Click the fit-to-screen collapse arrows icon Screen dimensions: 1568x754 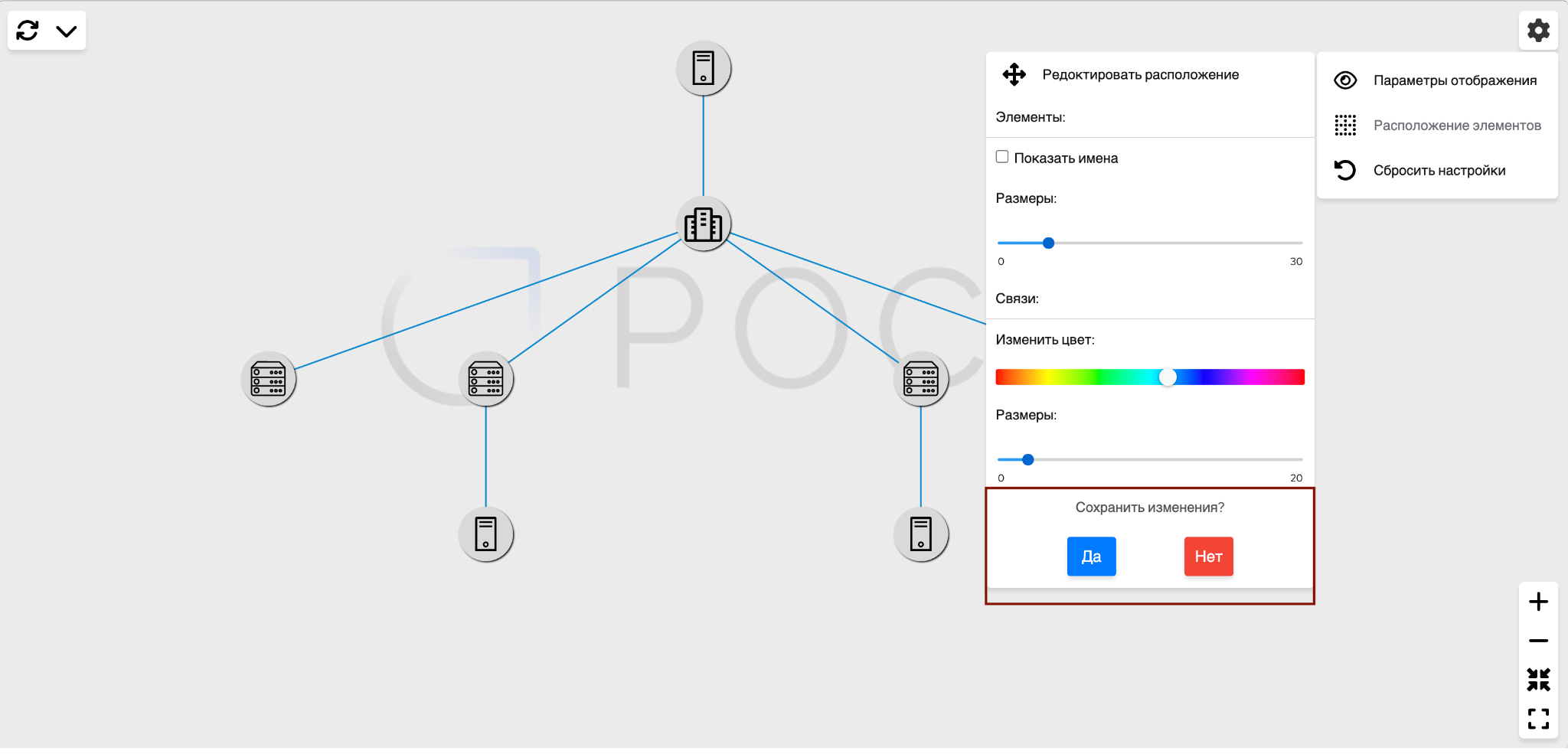coord(1537,679)
